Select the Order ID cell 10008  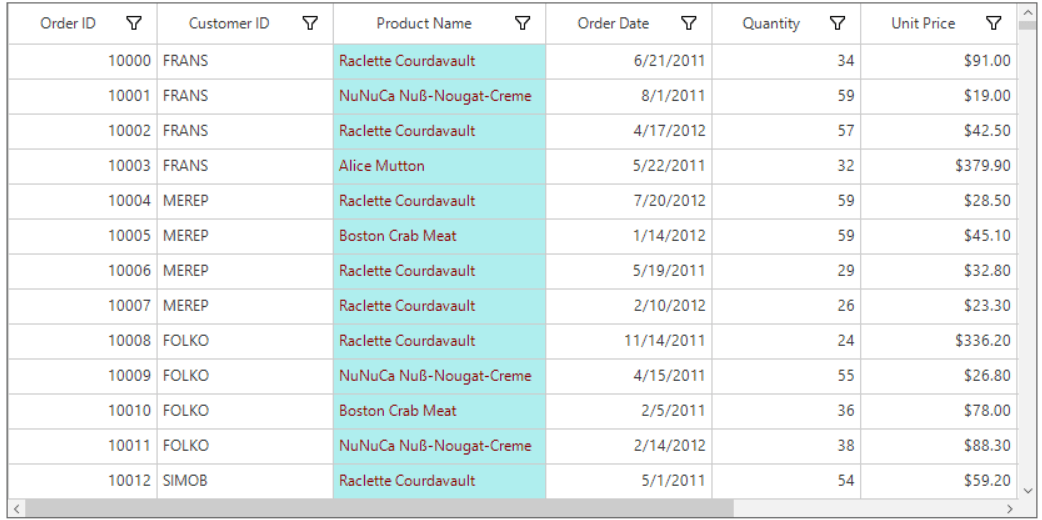tap(82, 341)
